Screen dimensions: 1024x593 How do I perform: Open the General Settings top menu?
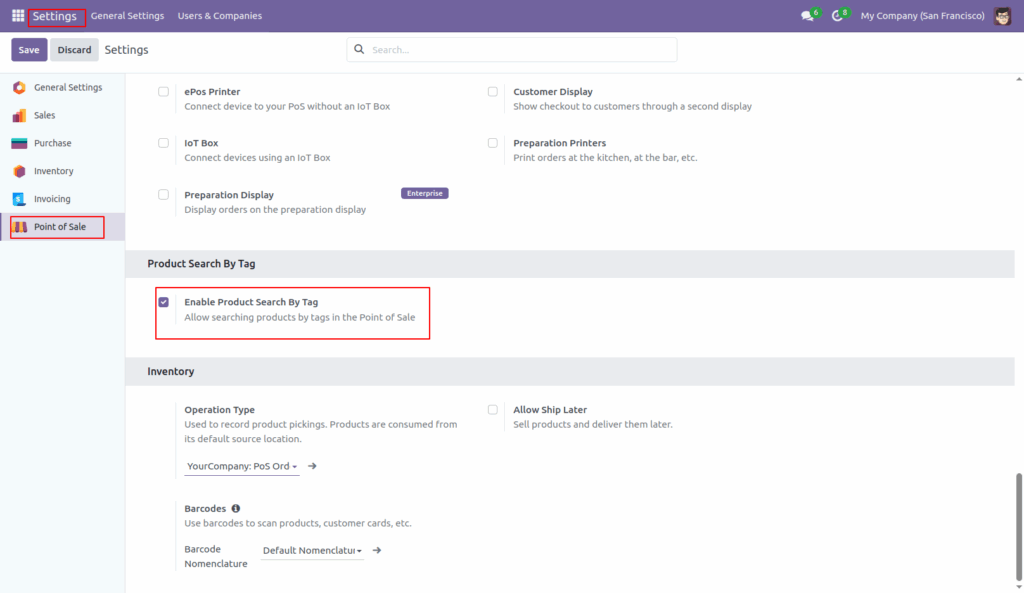127,15
